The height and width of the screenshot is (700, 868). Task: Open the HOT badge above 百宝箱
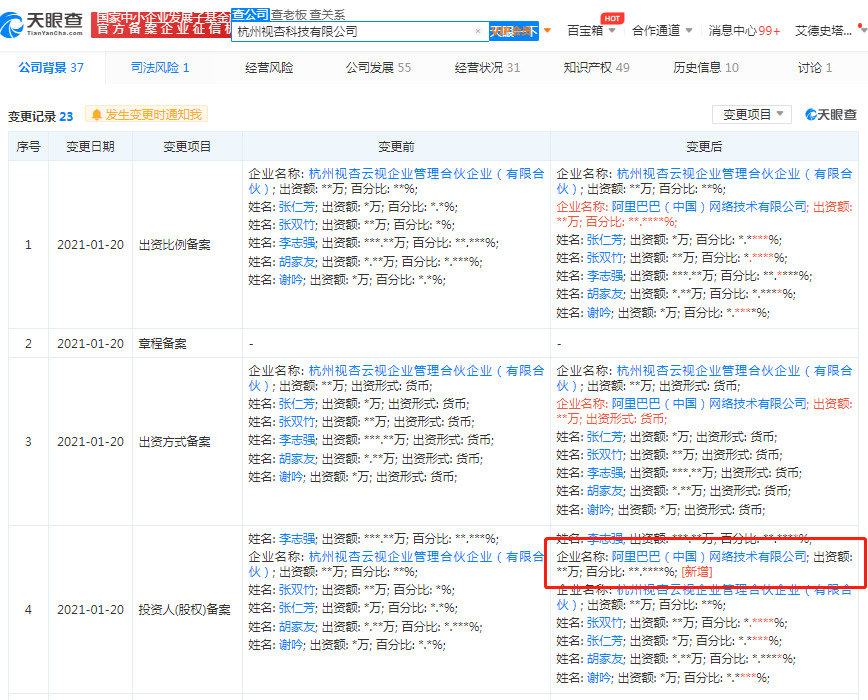(x=612, y=18)
